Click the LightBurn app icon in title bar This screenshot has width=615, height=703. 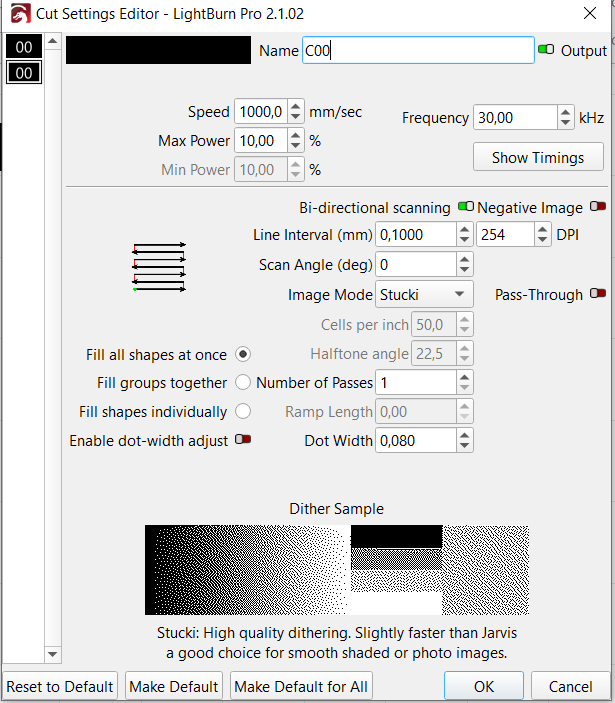click(21, 13)
